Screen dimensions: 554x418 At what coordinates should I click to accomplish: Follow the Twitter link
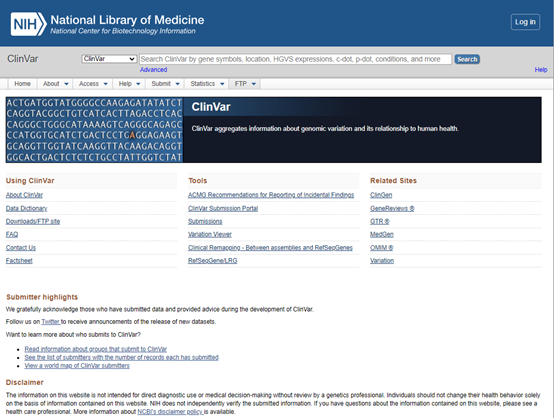pyautogui.click(x=51, y=322)
